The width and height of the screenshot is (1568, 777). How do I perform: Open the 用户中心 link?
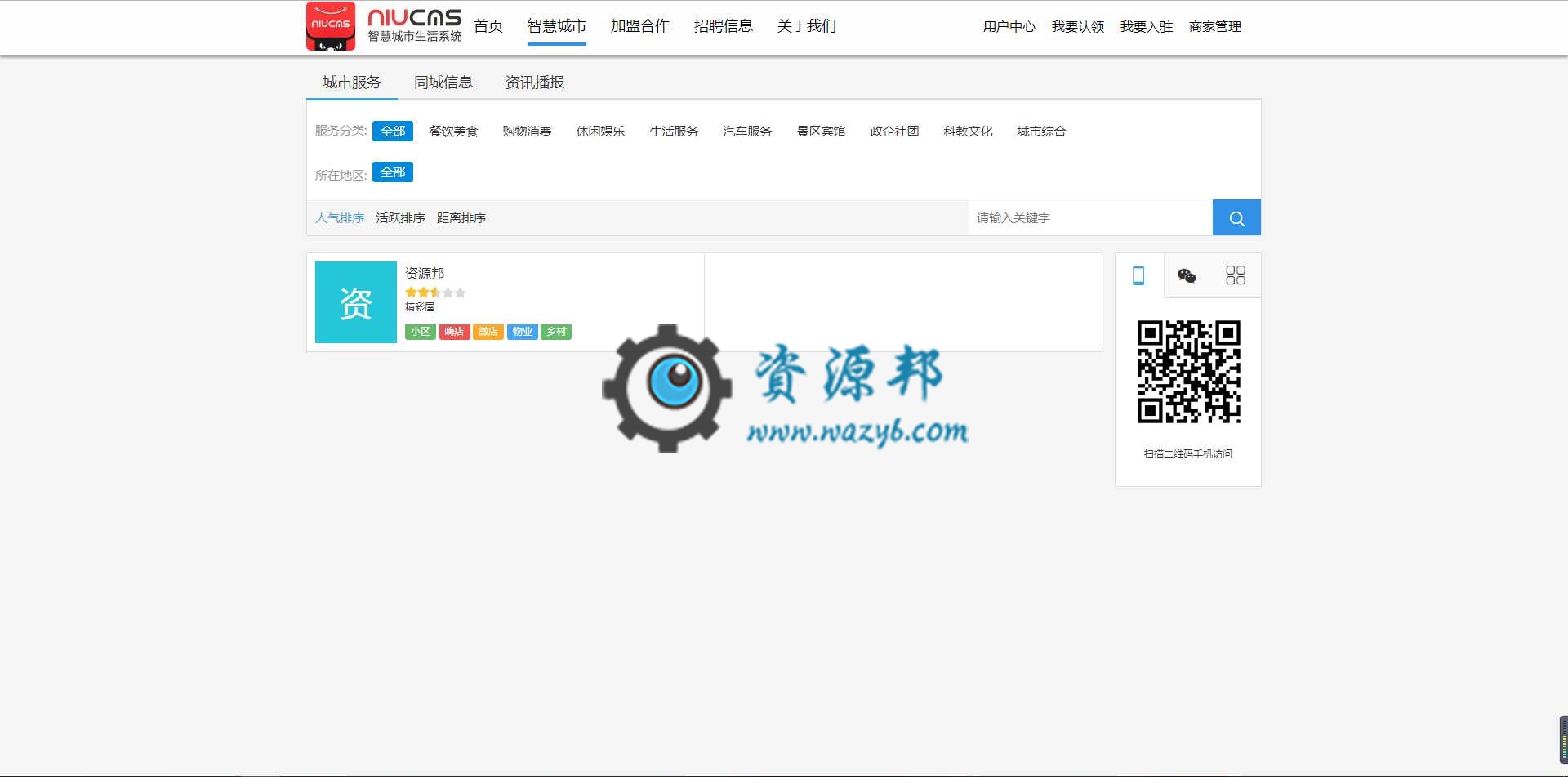(1009, 27)
